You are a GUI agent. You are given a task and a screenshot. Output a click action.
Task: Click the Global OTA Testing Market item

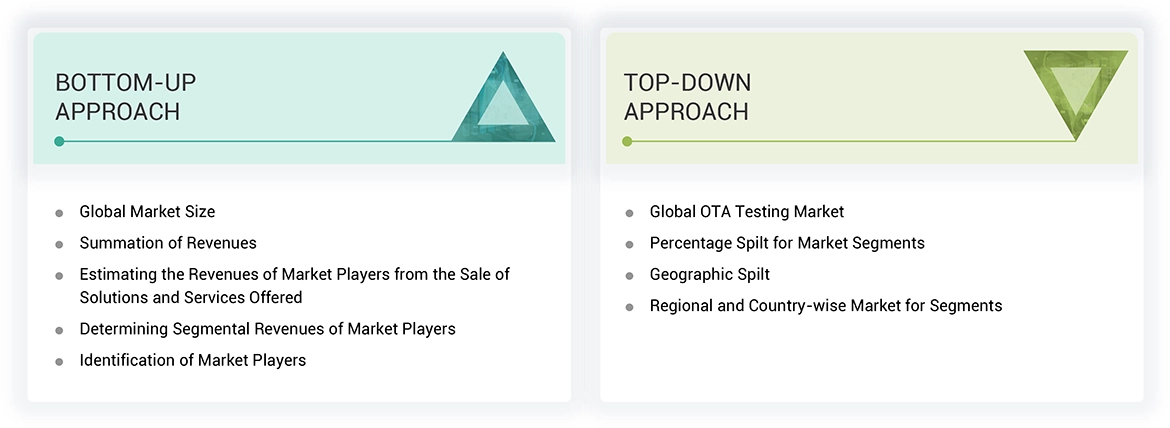coord(746,212)
